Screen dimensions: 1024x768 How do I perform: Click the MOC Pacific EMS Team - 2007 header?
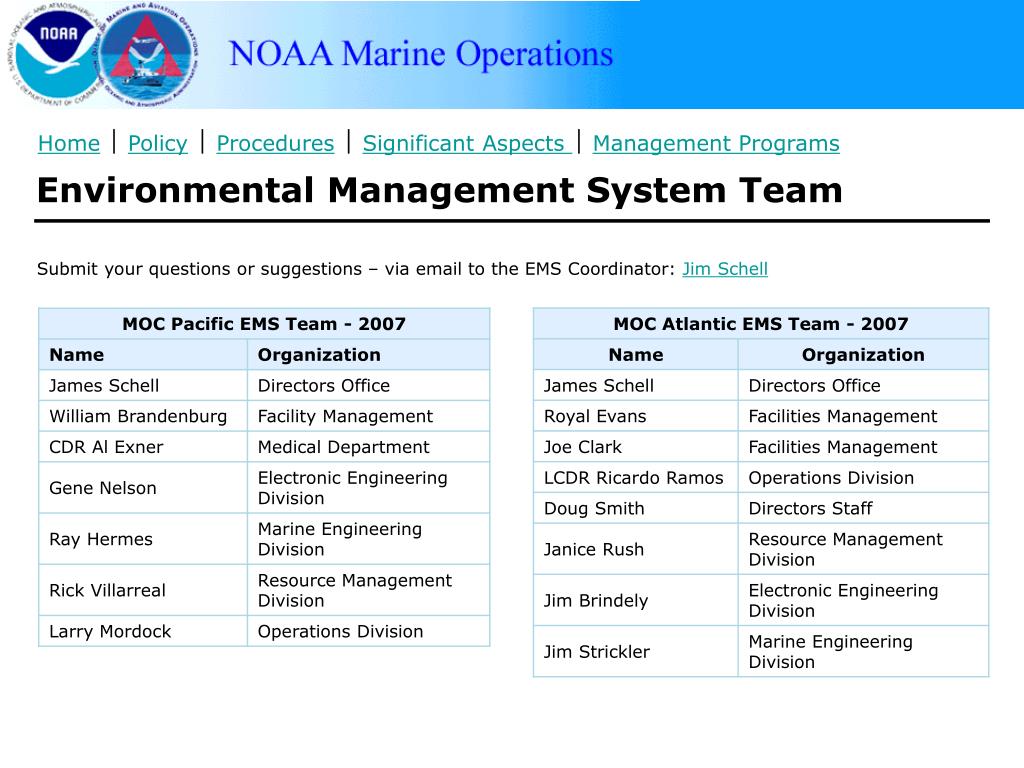point(264,324)
